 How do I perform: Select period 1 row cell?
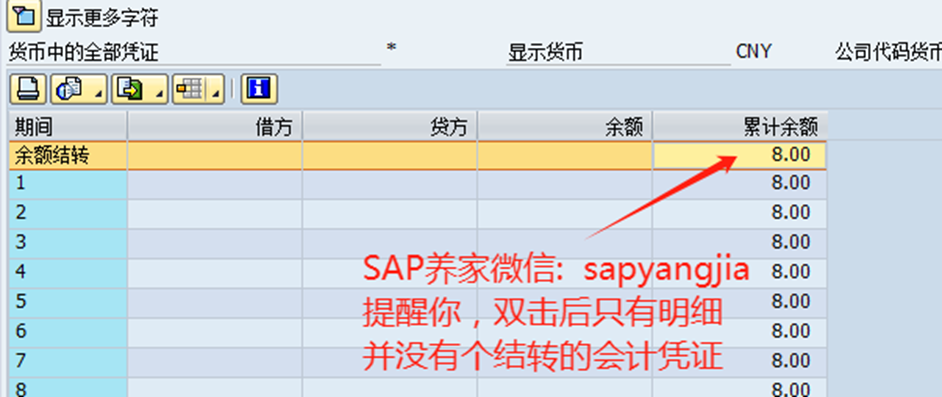pyautogui.click(x=68, y=183)
